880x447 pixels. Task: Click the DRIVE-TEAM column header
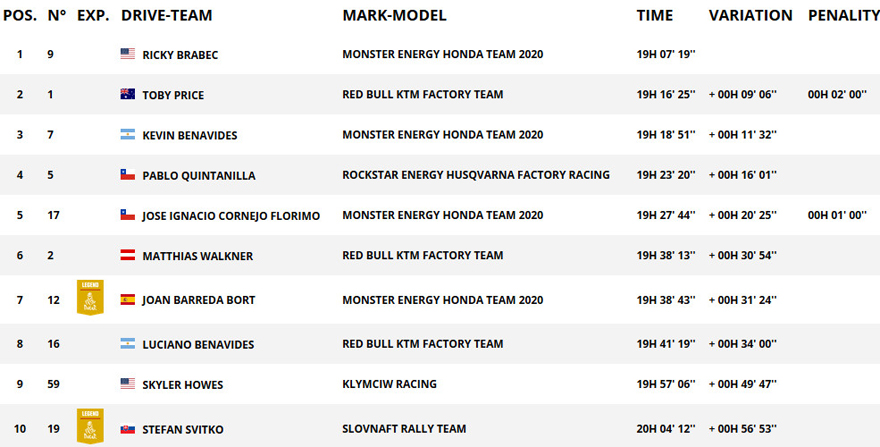coord(167,15)
